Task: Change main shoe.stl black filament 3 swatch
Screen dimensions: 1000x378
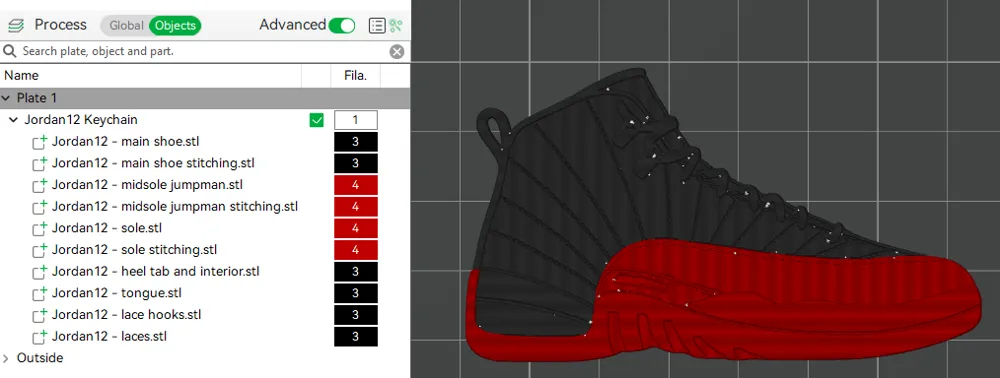Action: (x=355, y=142)
